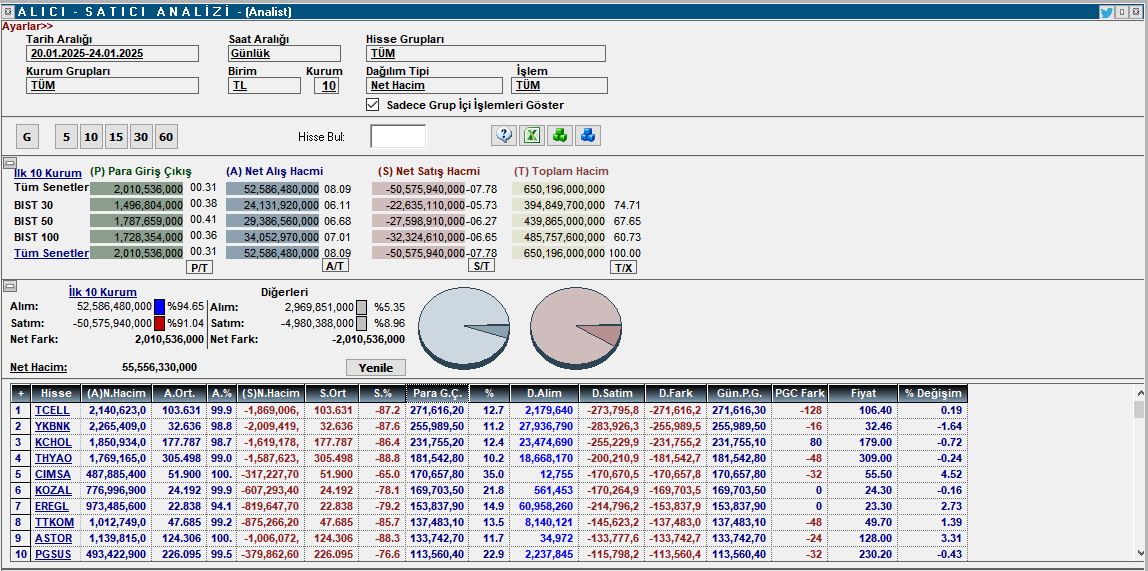Sort by the Hisse column header

coord(56,393)
